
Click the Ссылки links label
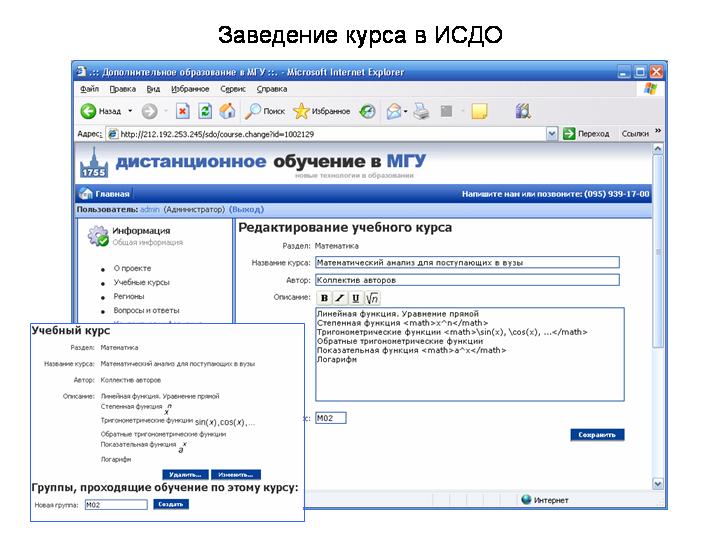pos(635,134)
